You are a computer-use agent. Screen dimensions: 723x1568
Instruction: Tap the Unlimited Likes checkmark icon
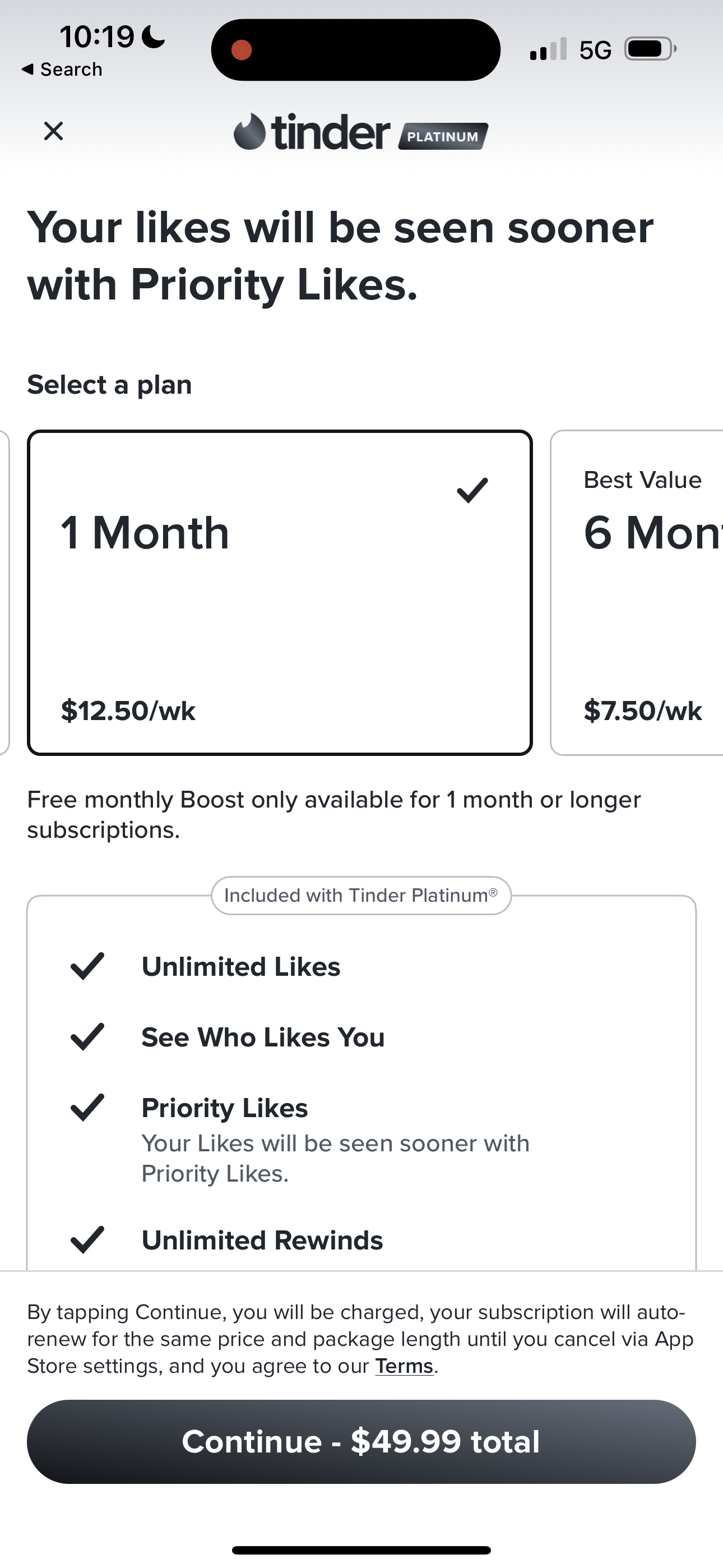click(x=87, y=966)
